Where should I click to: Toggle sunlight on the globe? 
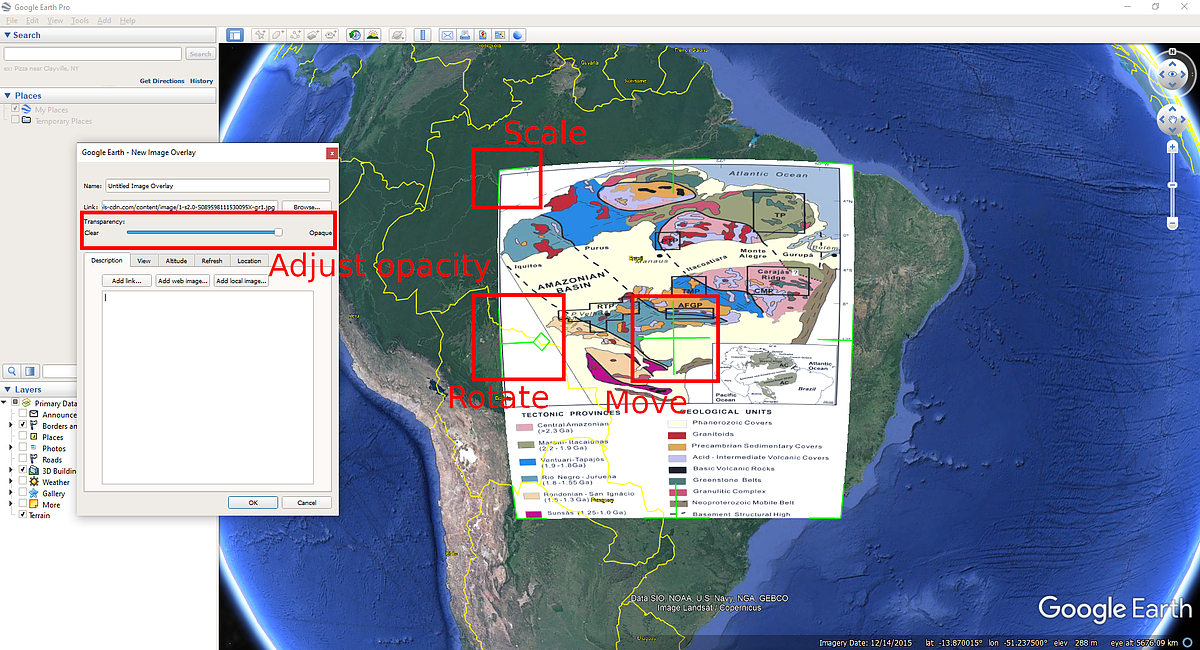pyautogui.click(x=372, y=34)
